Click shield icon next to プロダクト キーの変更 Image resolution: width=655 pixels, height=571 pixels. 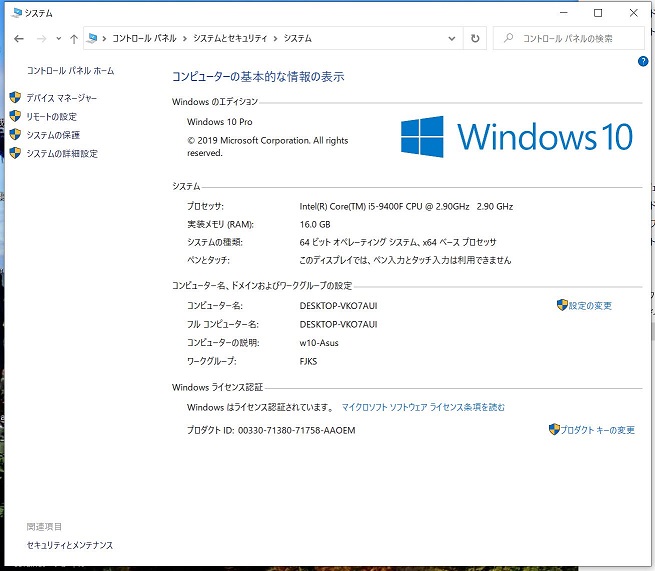point(554,429)
